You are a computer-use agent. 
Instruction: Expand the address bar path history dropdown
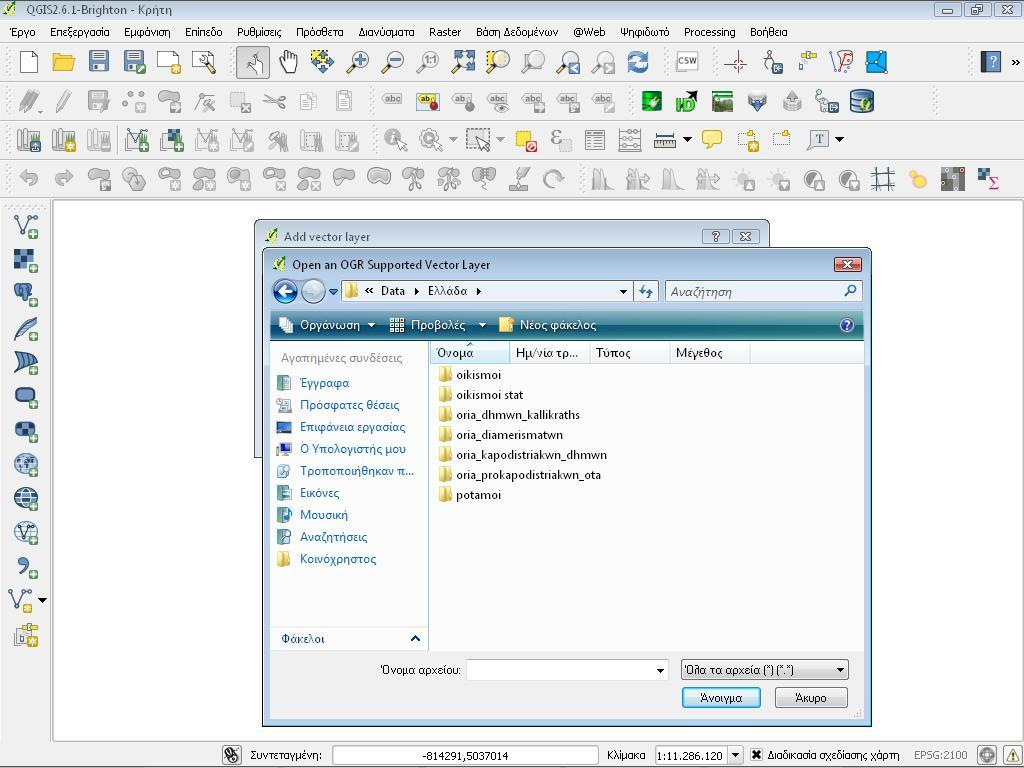[624, 291]
